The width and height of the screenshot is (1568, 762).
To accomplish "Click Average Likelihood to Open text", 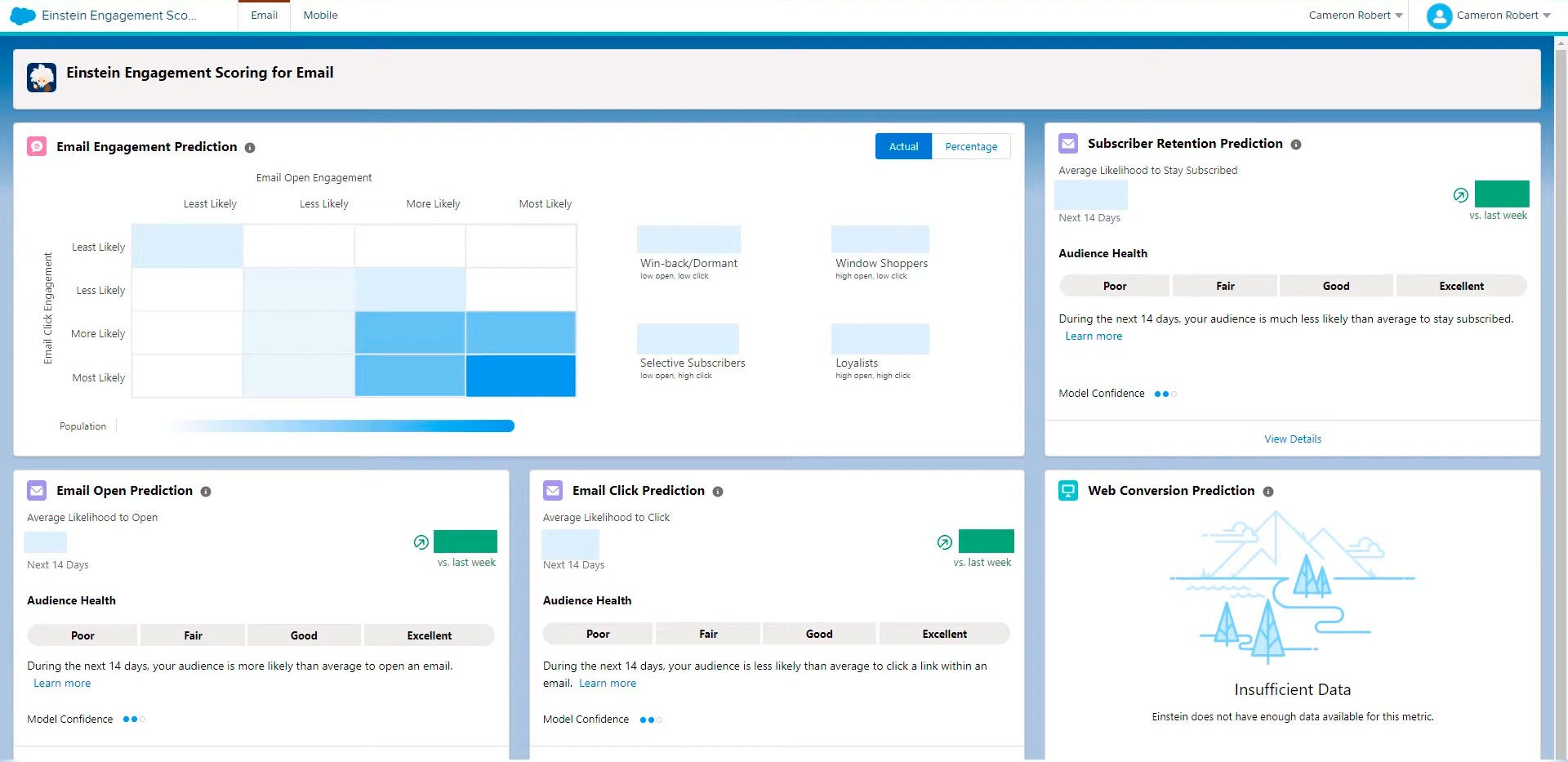I will click(x=92, y=518).
